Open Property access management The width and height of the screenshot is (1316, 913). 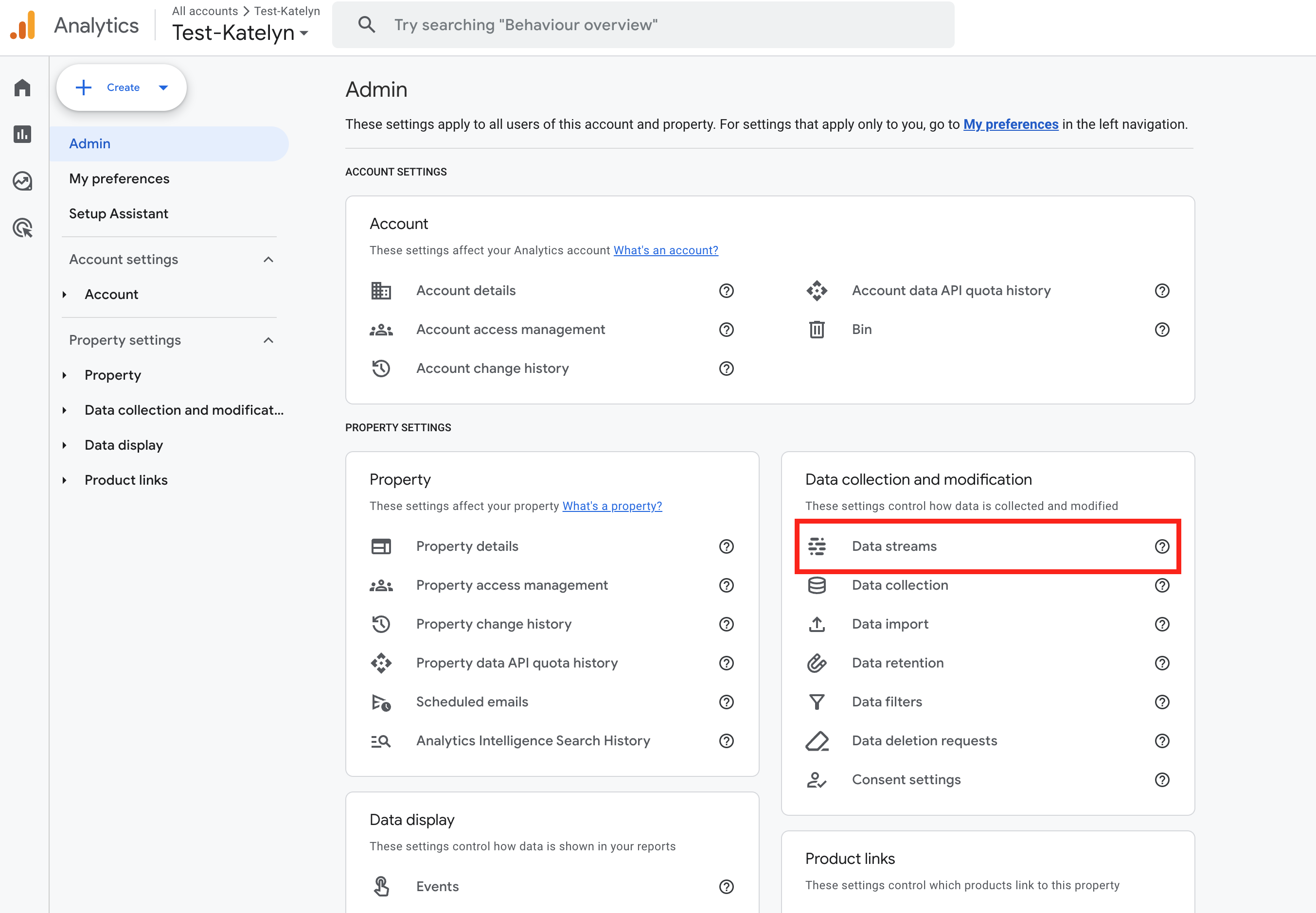point(512,585)
